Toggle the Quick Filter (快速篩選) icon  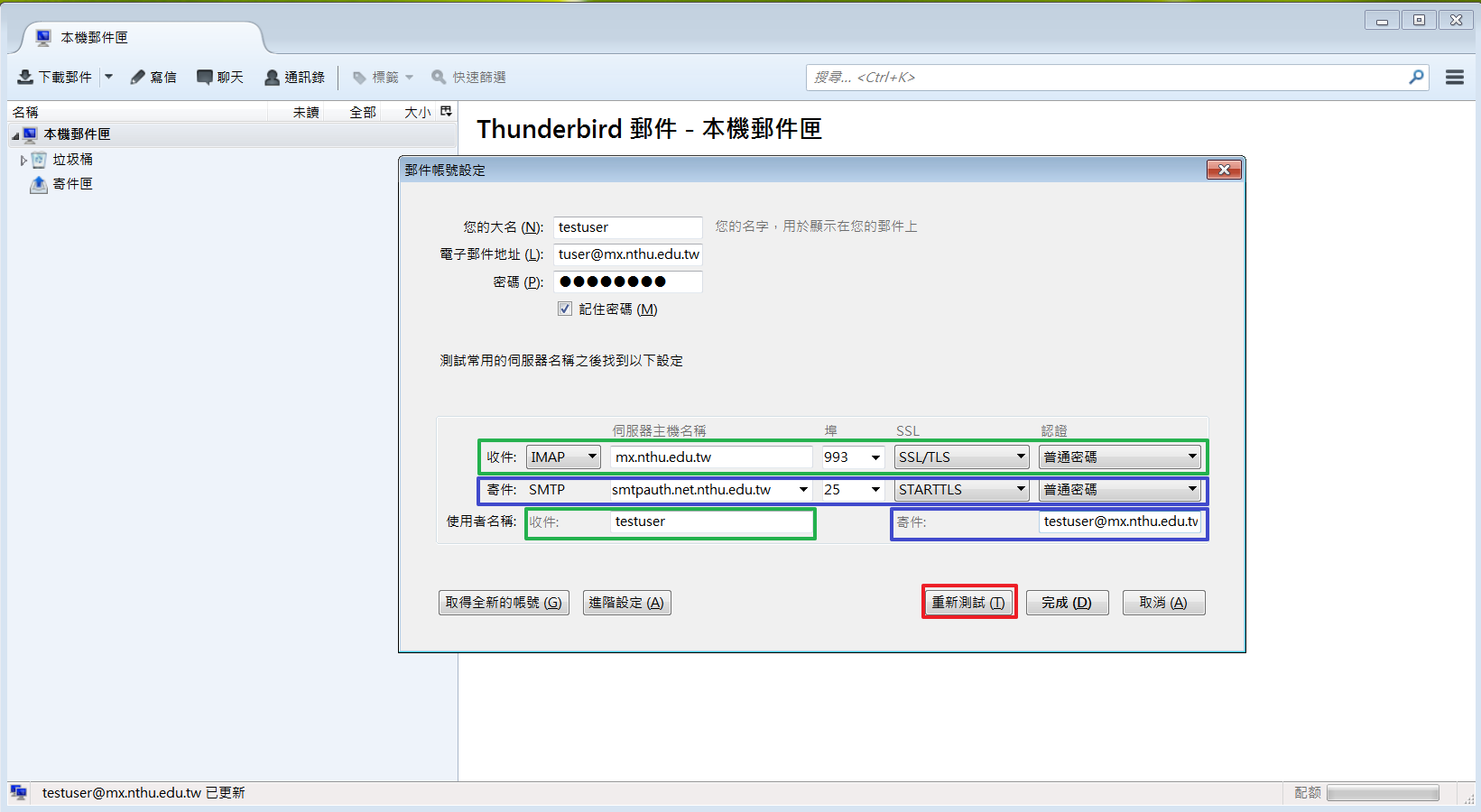[x=439, y=78]
